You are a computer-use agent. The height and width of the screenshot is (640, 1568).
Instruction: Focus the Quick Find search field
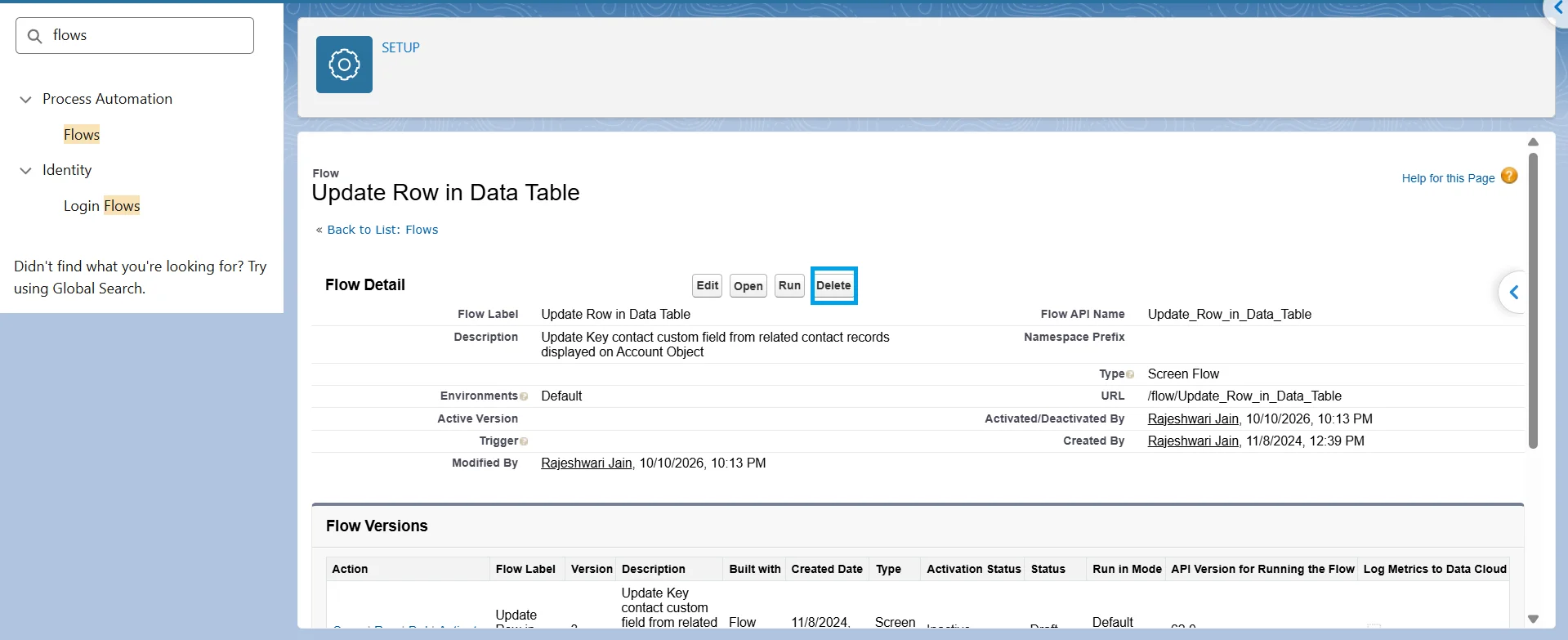point(135,36)
